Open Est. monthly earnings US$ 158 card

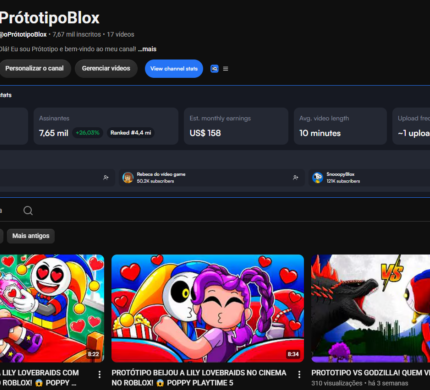click(x=236, y=126)
